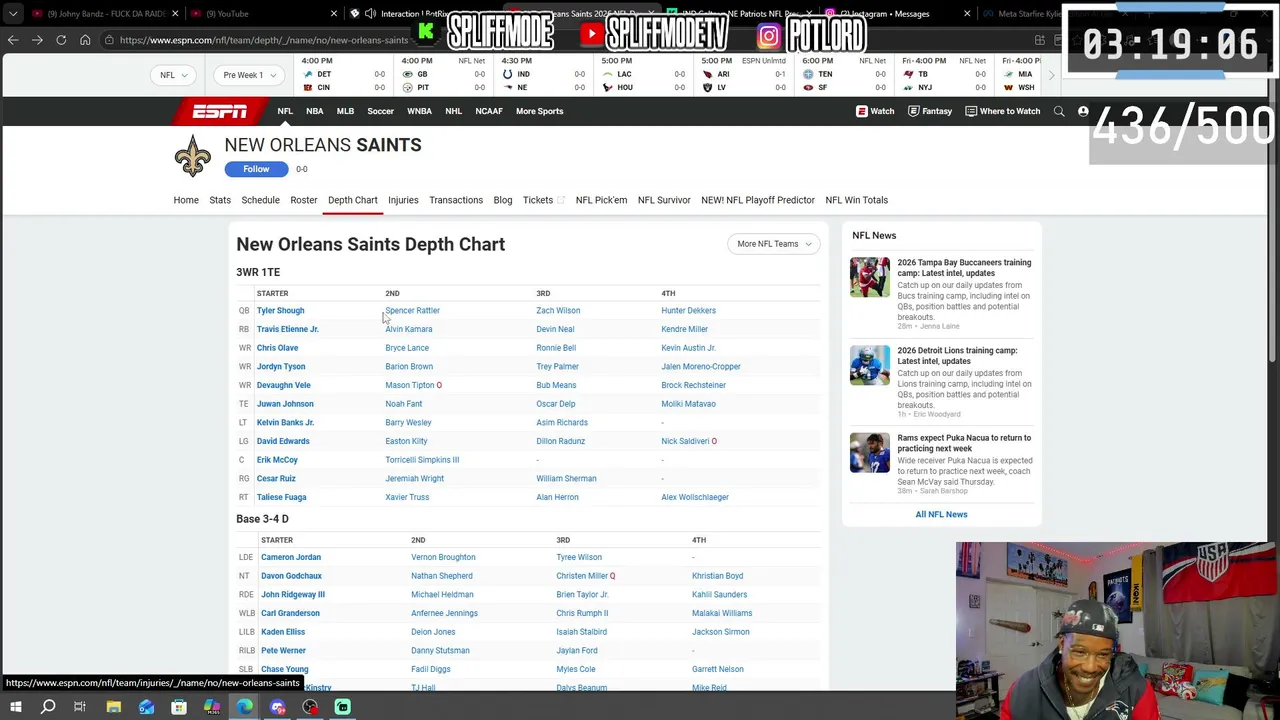The image size is (1280, 720).
Task: Open the Tickets link
Action: pyautogui.click(x=543, y=200)
